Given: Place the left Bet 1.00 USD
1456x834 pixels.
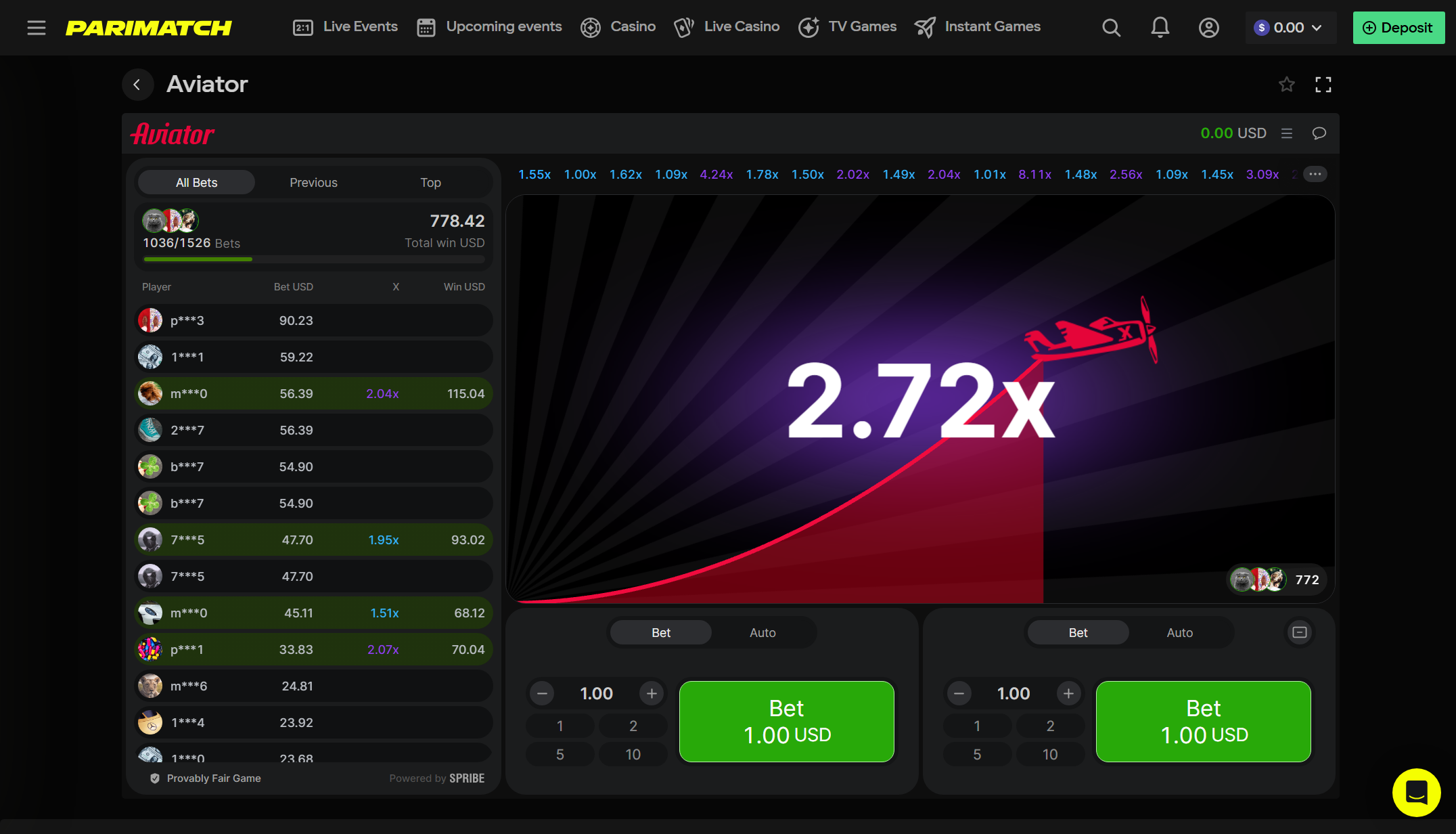Looking at the screenshot, I should (786, 722).
